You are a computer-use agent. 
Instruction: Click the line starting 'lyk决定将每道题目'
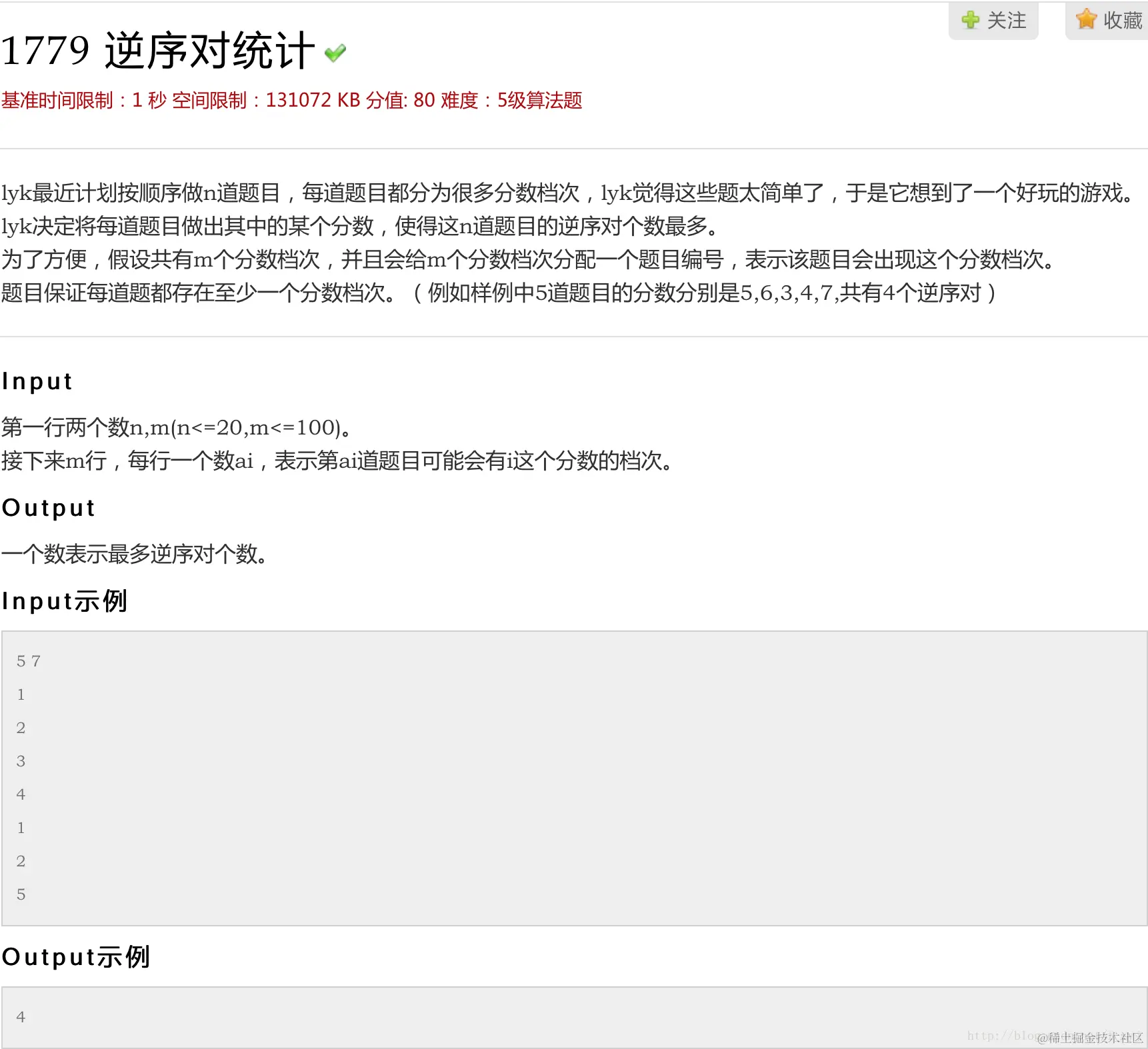point(361,226)
